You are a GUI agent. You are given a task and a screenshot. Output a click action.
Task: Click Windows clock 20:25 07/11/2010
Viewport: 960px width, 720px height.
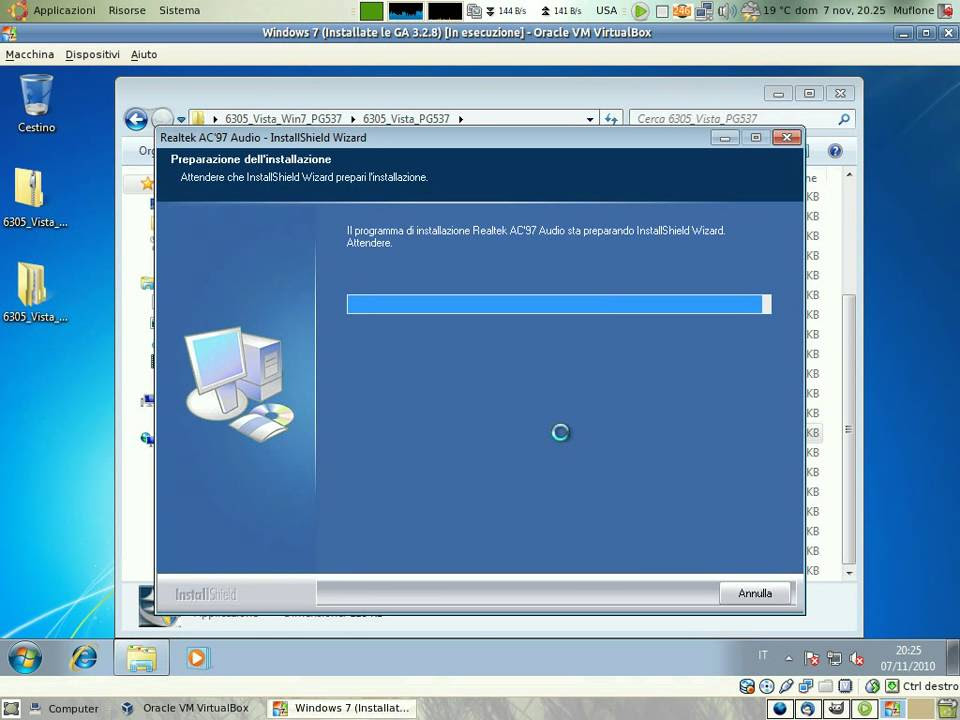[908, 658]
